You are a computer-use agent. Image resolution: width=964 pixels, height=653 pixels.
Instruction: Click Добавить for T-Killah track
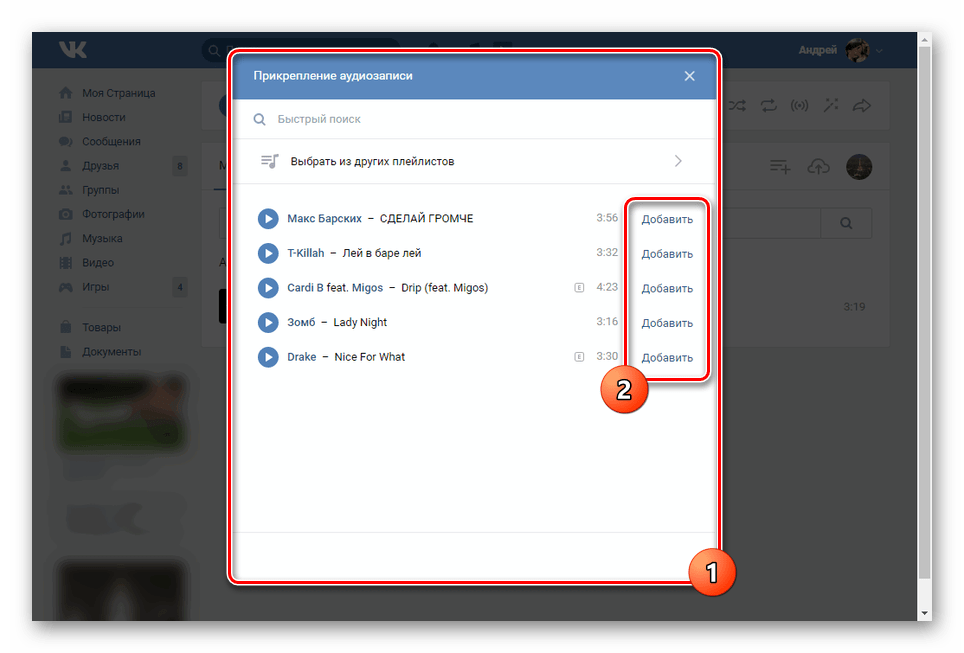pos(667,254)
